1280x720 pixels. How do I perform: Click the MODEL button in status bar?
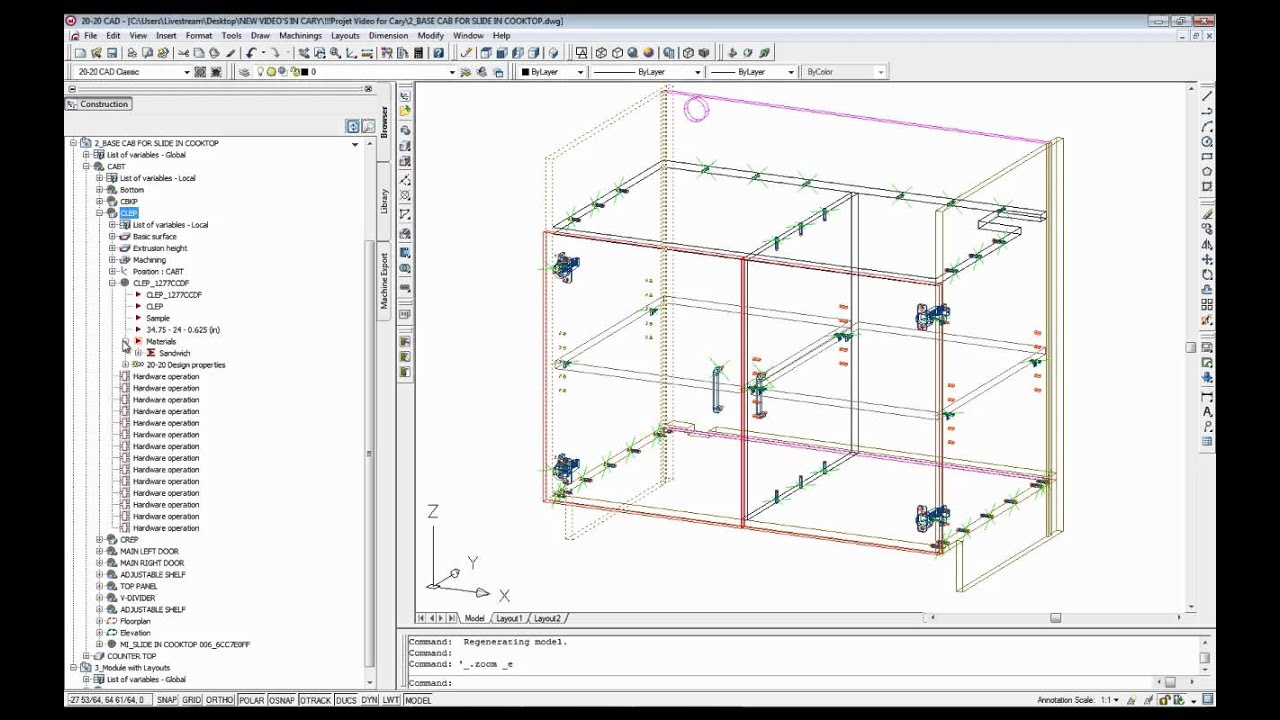click(418, 700)
